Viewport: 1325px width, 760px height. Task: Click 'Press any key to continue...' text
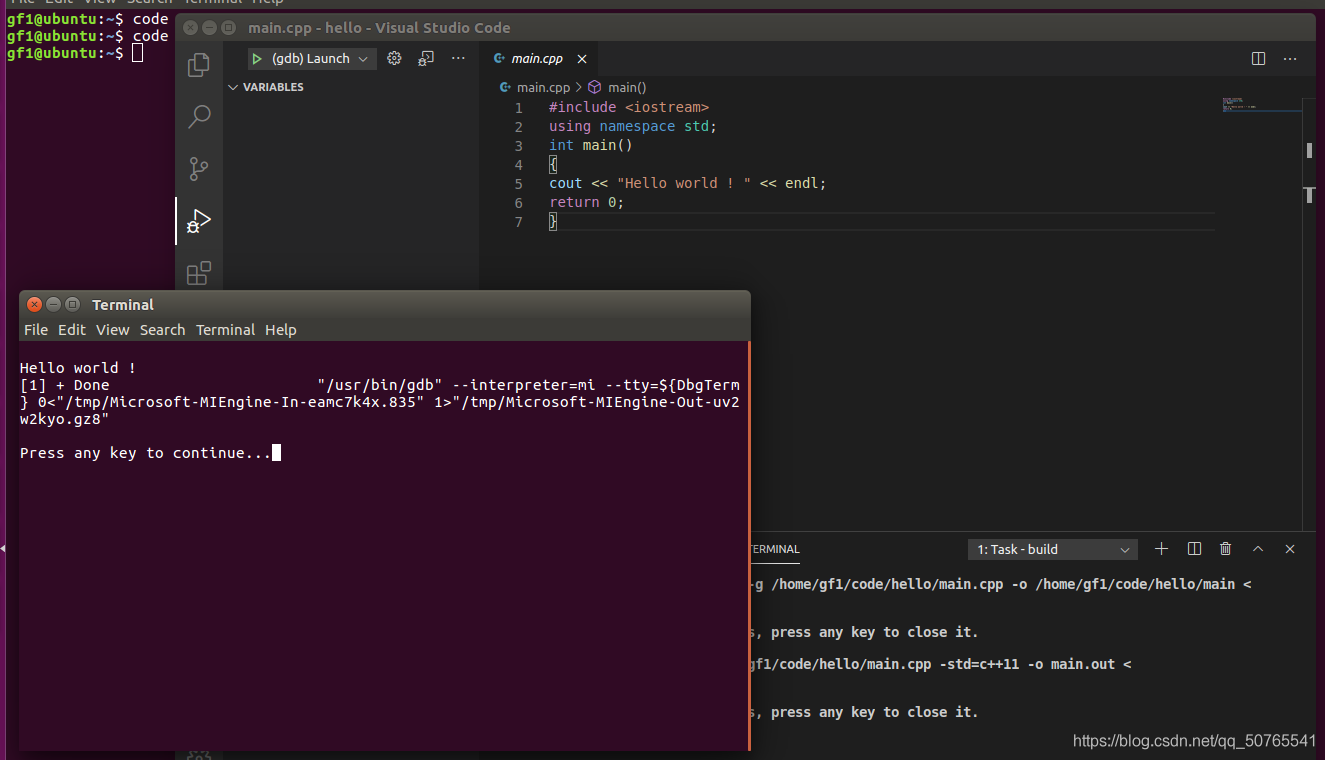click(146, 453)
